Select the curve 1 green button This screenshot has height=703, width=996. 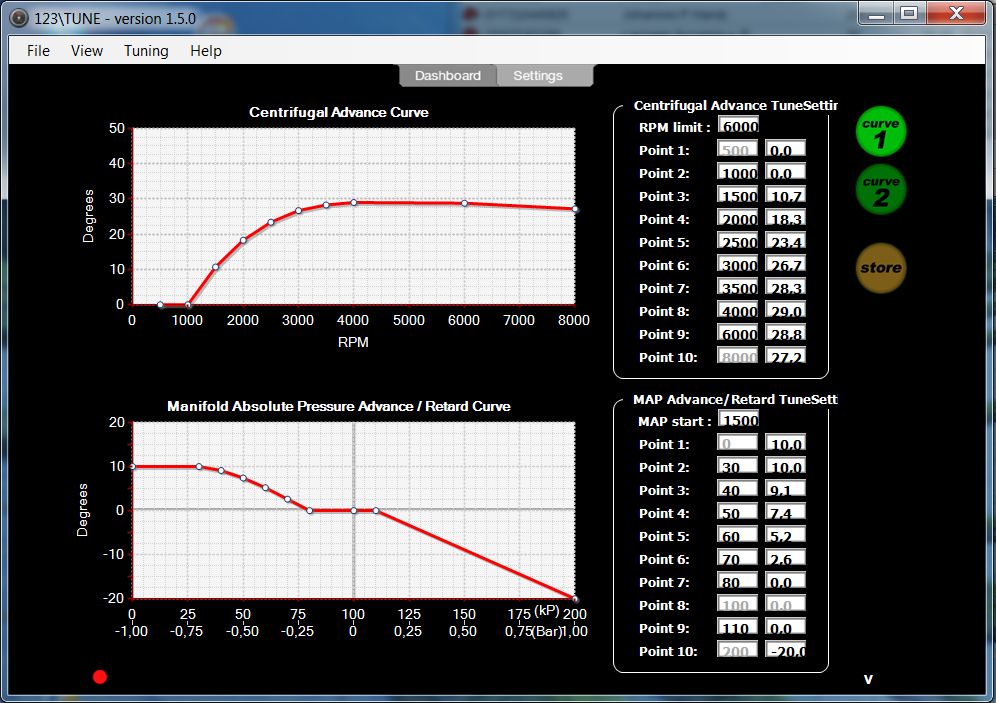tap(881, 132)
